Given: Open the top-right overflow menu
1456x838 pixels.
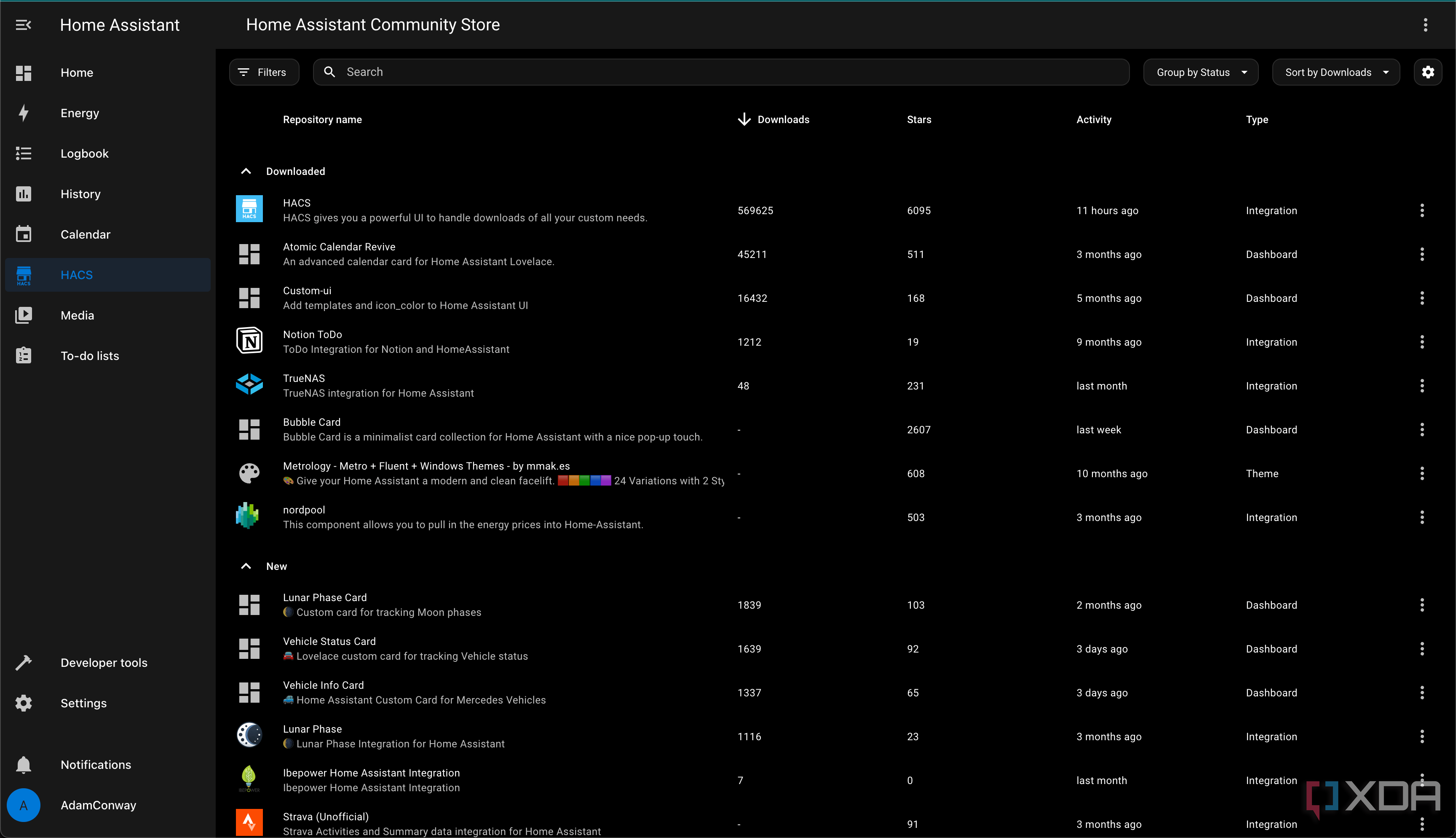Looking at the screenshot, I should click(x=1425, y=25).
